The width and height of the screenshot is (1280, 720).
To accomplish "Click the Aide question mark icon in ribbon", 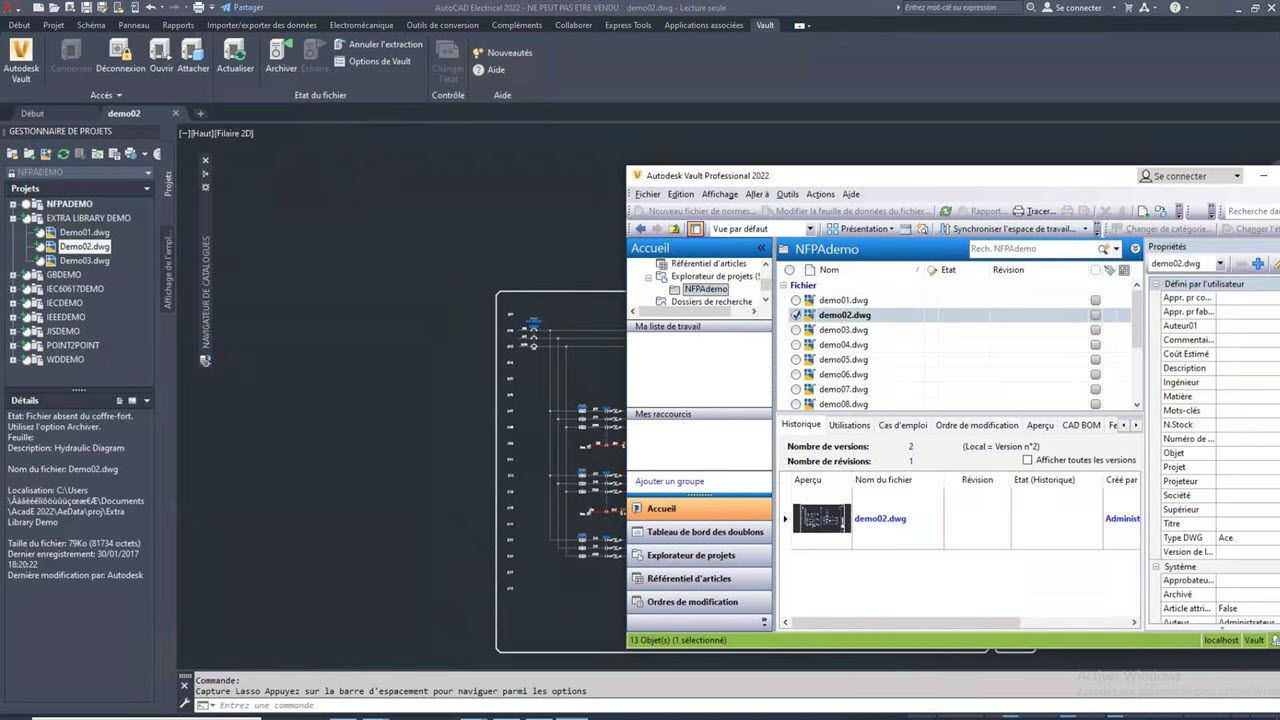I will (479, 70).
